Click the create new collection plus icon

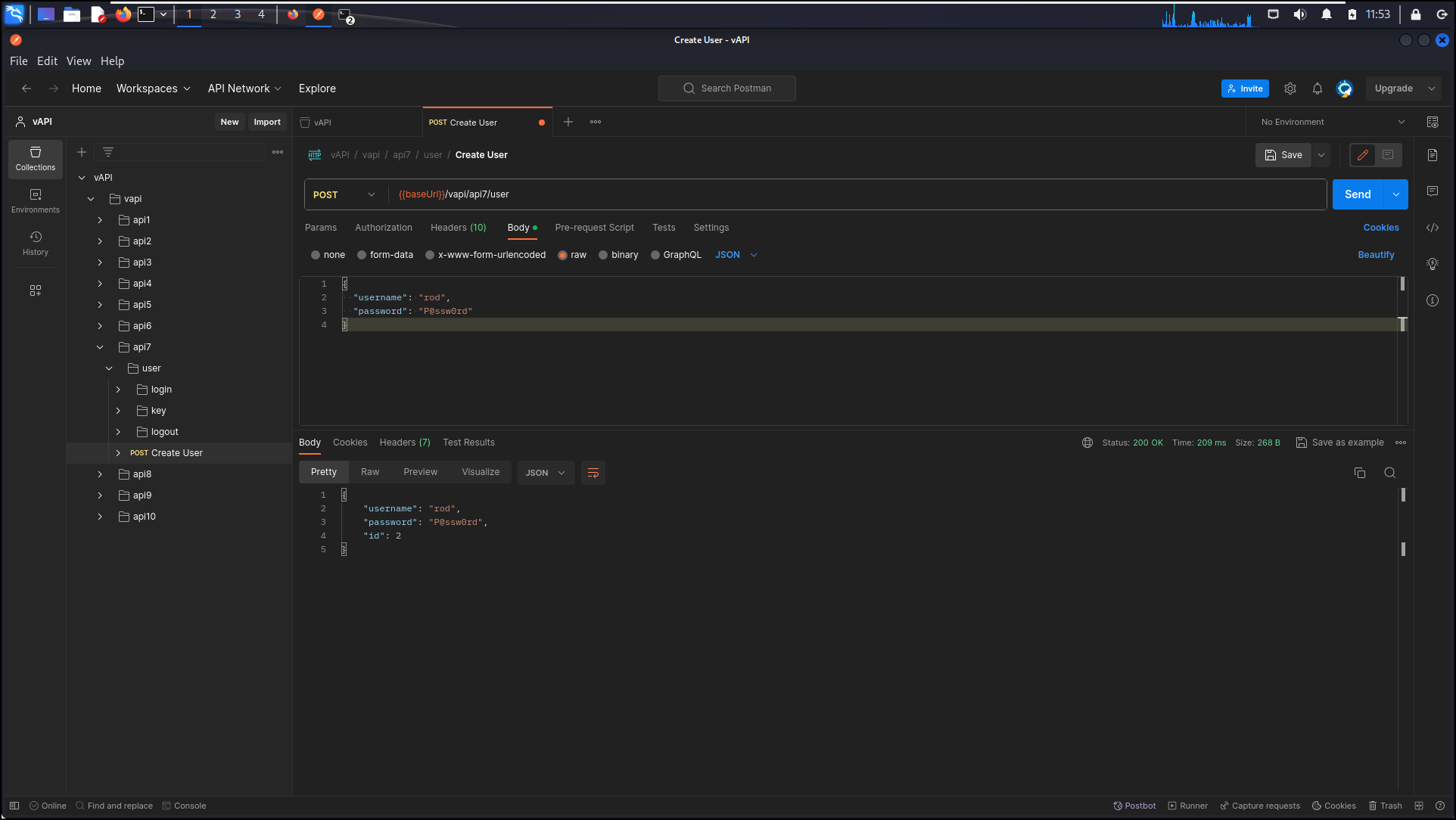click(x=82, y=152)
